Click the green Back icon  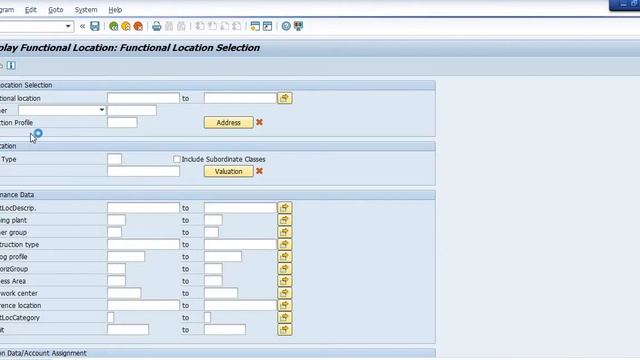[x=113, y=27]
